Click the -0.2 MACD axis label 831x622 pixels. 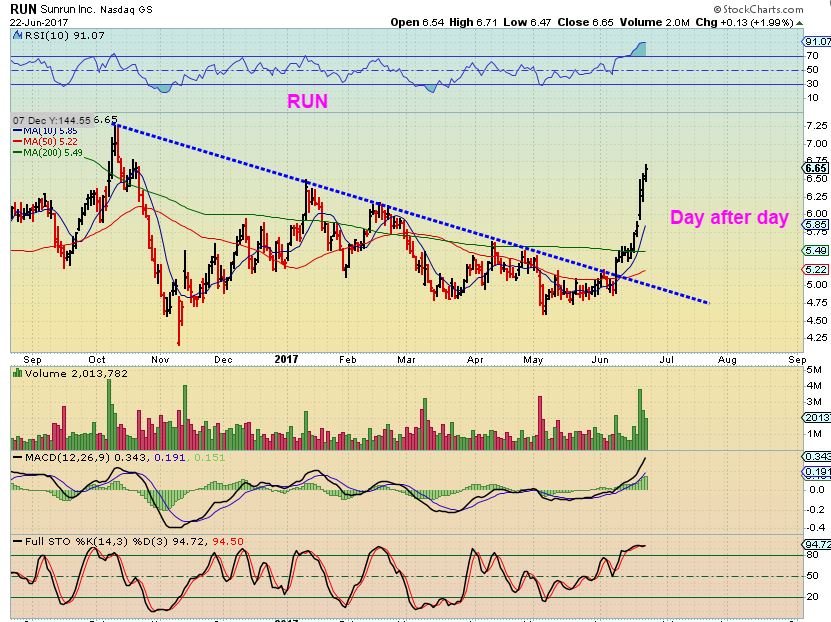817,510
